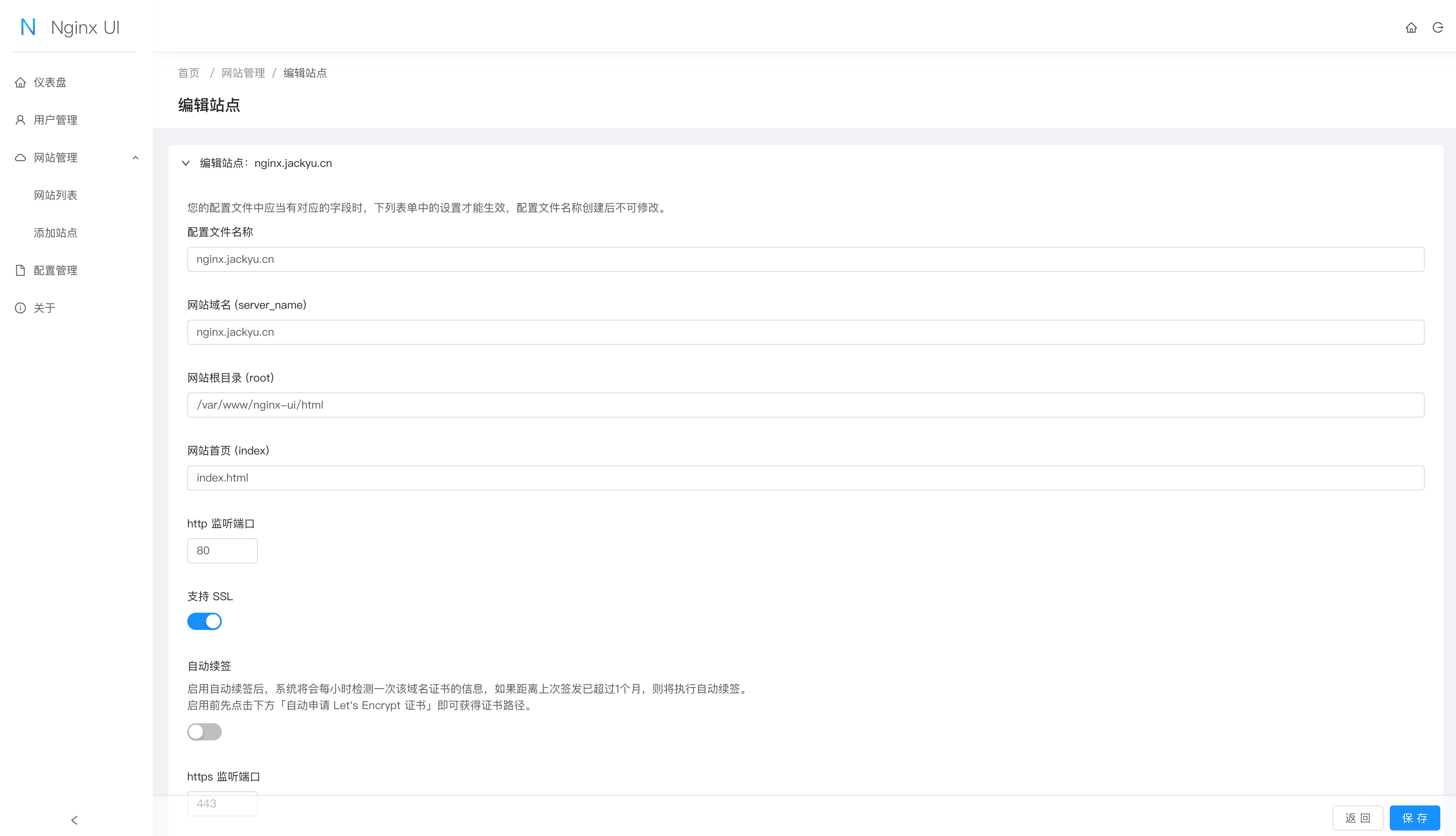
Task: Collapse the 网站管理 submenu arrow
Action: [136, 157]
